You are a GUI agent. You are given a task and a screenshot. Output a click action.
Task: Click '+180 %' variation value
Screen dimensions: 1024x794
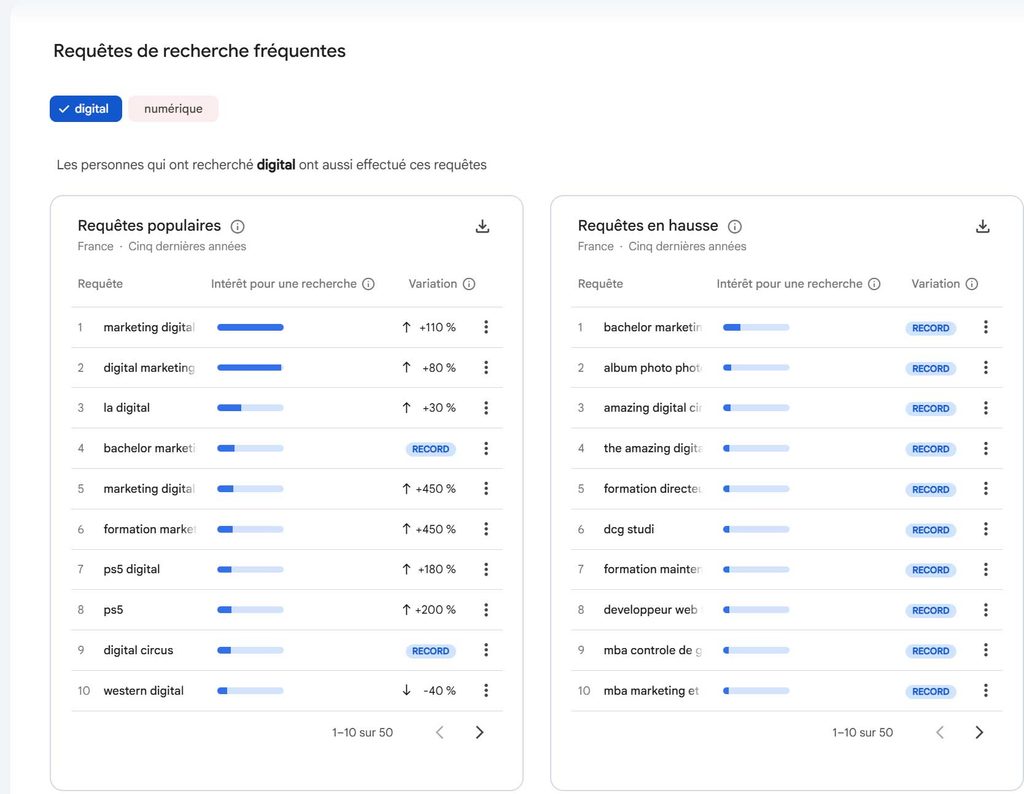click(x=437, y=569)
